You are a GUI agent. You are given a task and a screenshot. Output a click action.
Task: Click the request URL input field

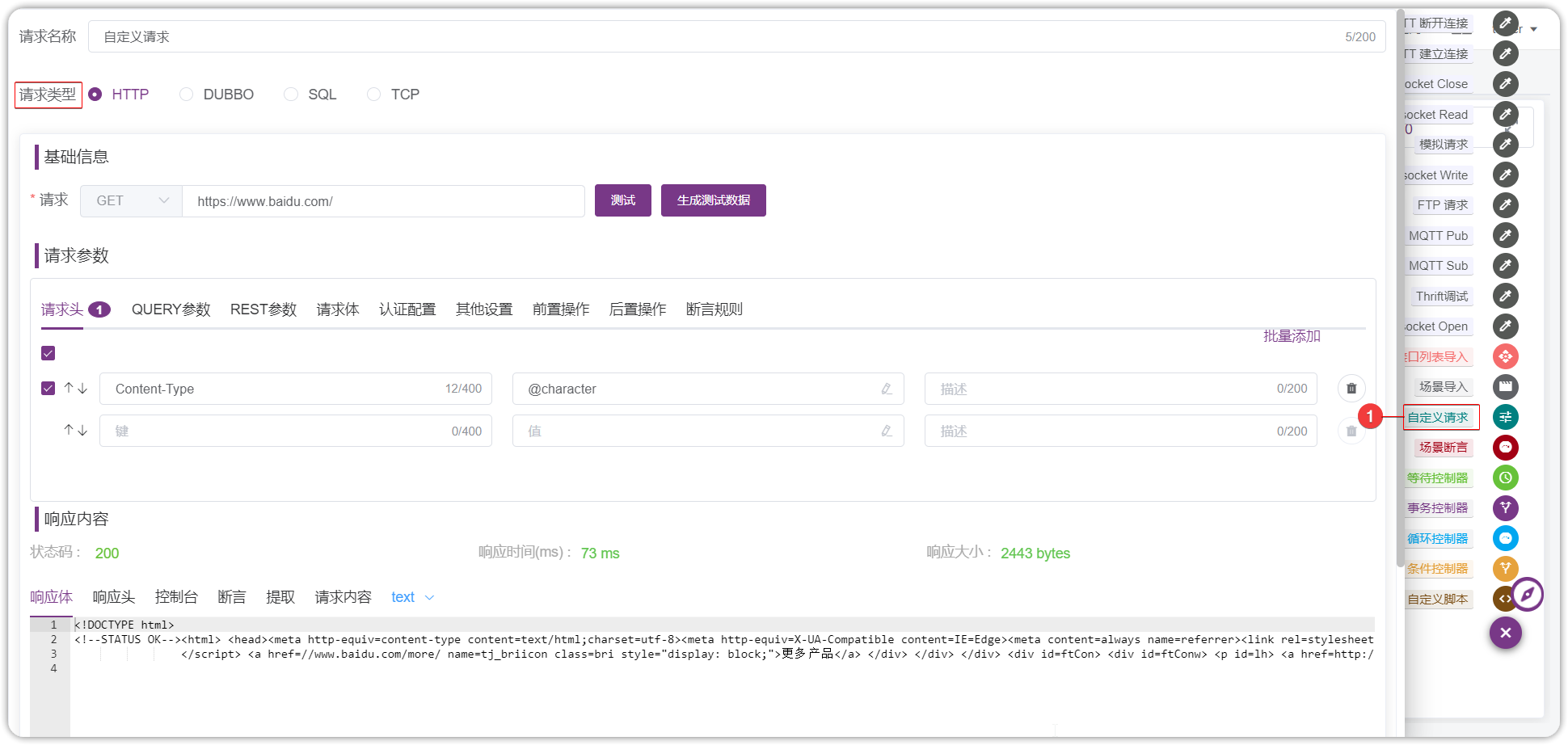click(x=383, y=200)
